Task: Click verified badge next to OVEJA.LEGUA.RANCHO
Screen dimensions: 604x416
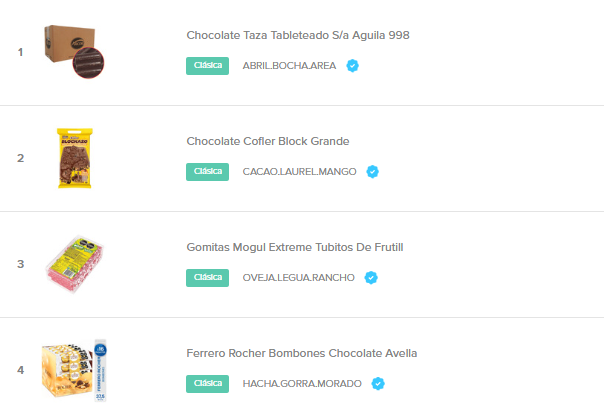Action: [x=371, y=277]
